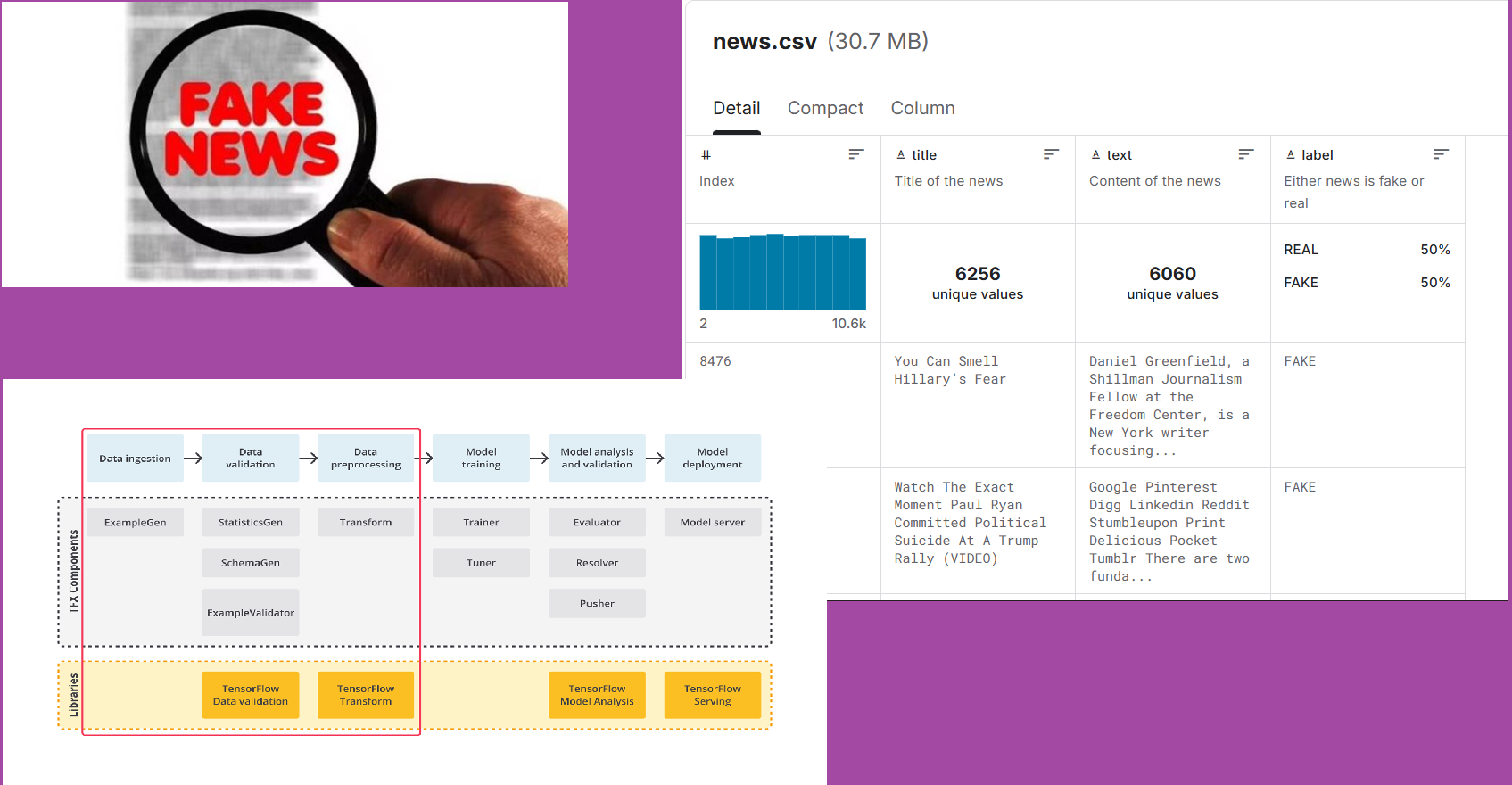Click the FAKE 50% distribution row

(1367, 283)
